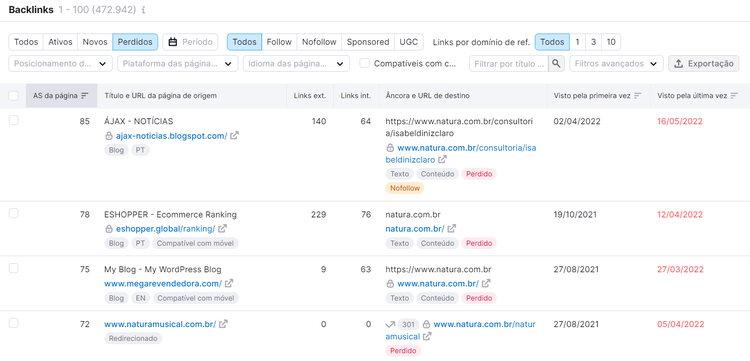The height and width of the screenshot is (361, 750).
Task: Tick the select-all checkbox in table header
Action: coord(13,96)
